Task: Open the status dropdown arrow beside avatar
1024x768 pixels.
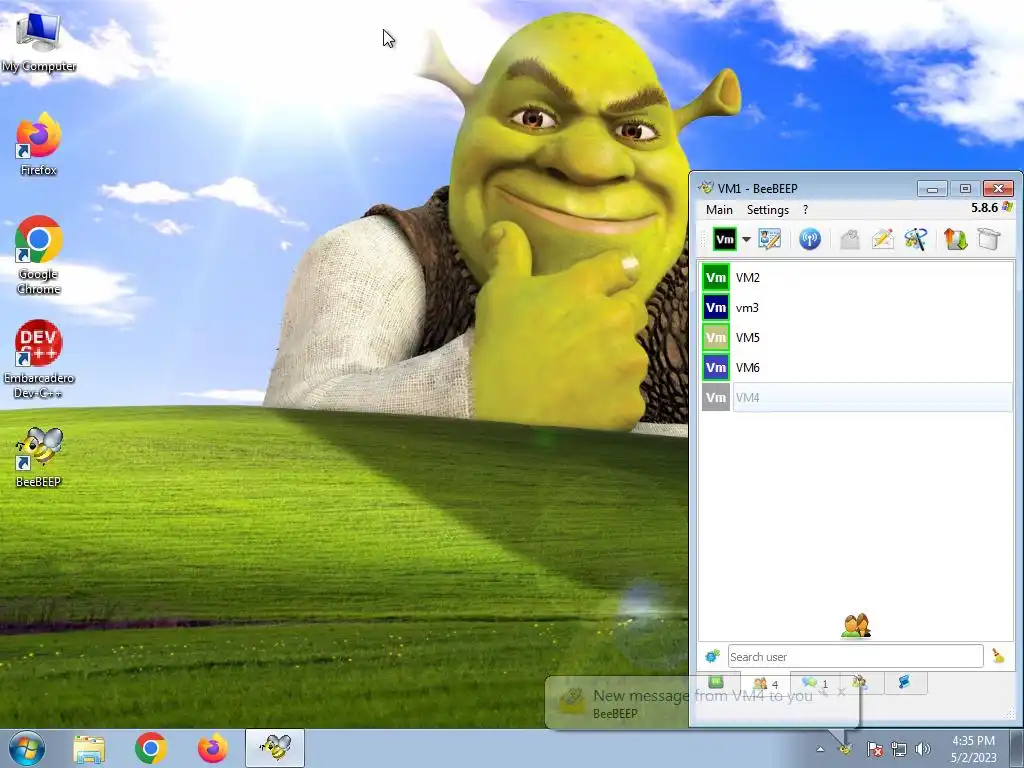Action: click(746, 239)
